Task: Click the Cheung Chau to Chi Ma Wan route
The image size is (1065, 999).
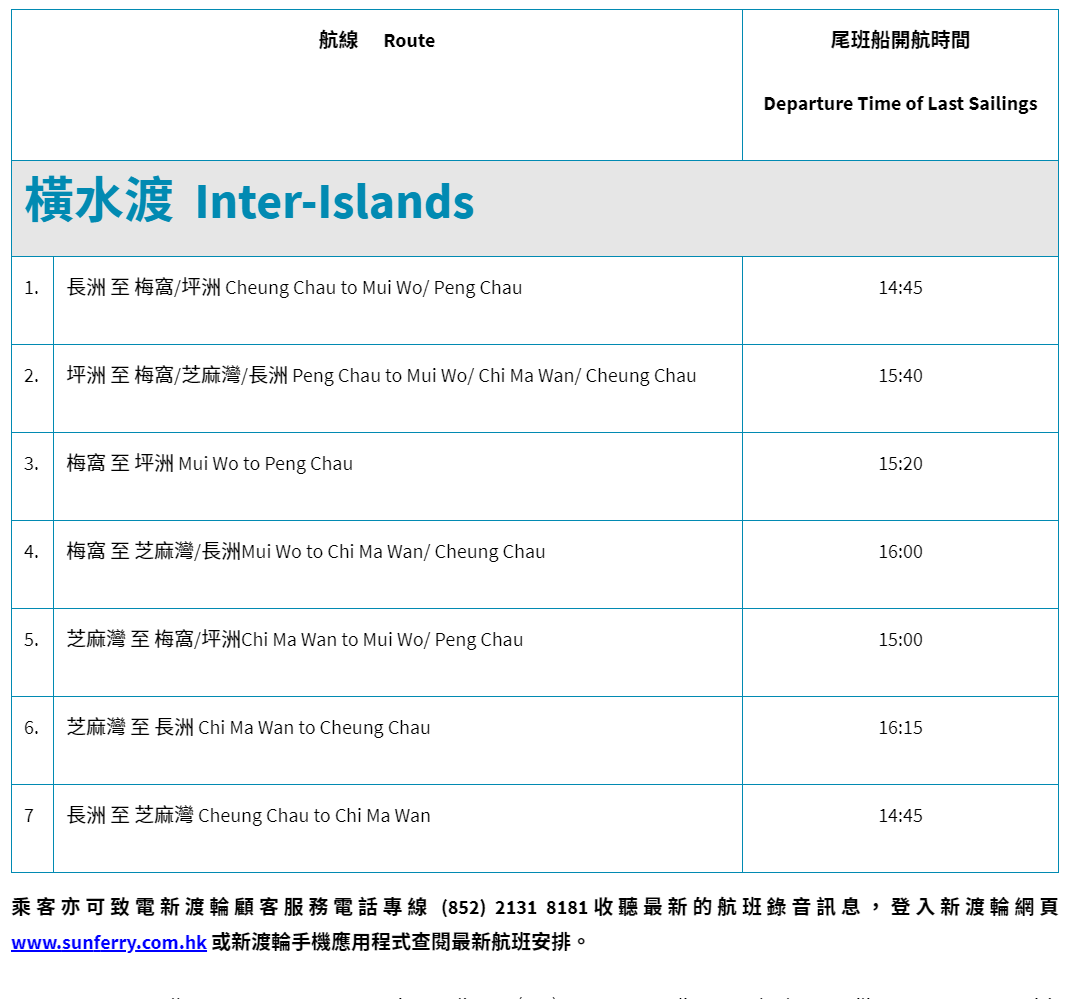Action: [x=248, y=815]
